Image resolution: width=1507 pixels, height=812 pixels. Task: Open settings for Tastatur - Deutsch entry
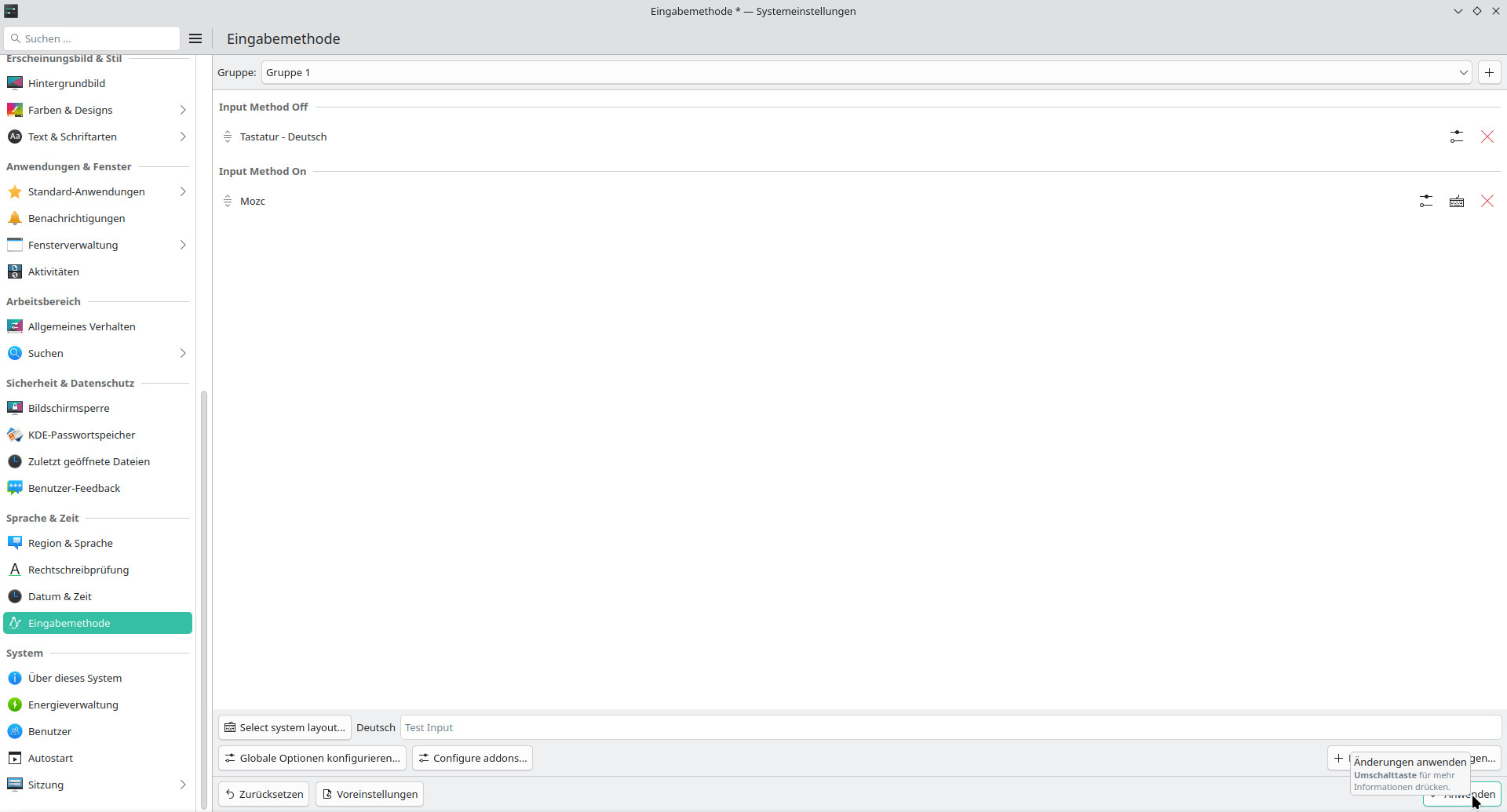coord(1456,137)
